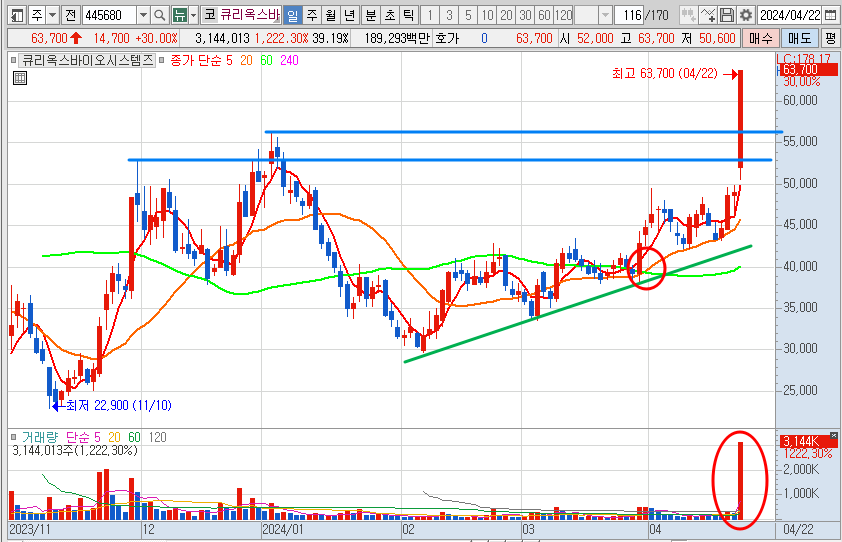Open the calendar date picker icon

point(830,15)
